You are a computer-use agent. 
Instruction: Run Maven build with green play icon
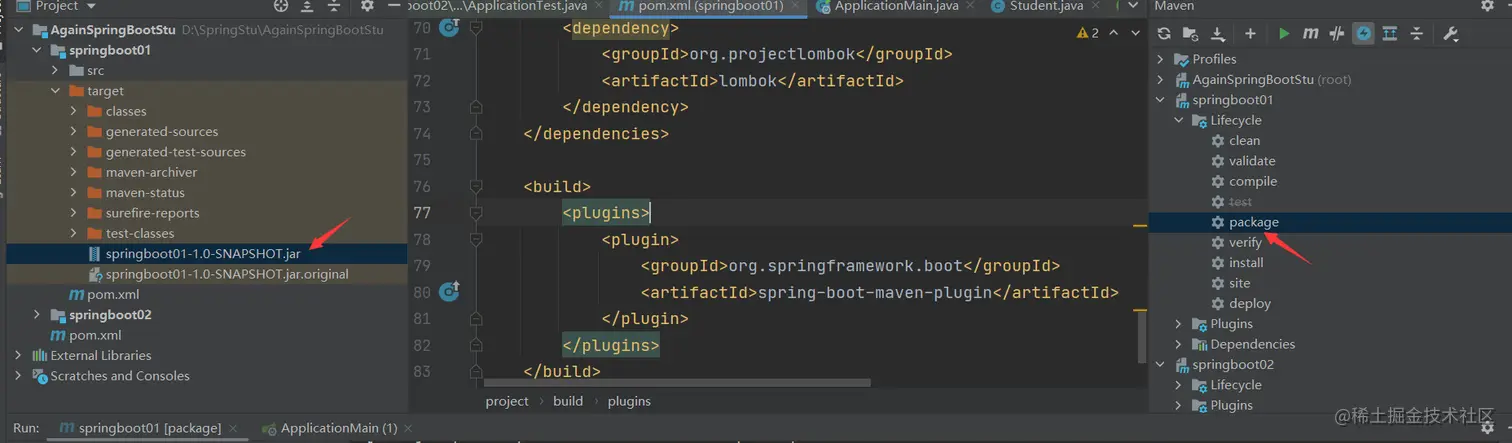pos(1284,34)
